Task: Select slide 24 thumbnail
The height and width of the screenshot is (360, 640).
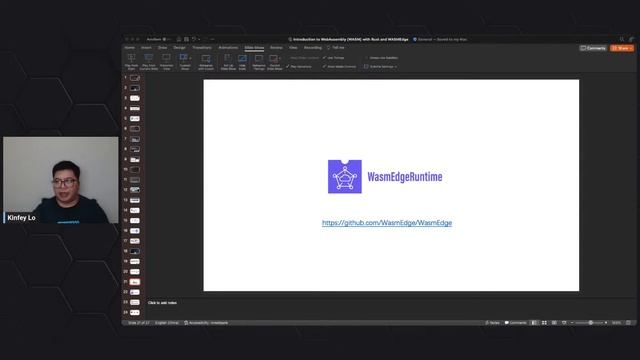Action: pyautogui.click(x=135, y=312)
